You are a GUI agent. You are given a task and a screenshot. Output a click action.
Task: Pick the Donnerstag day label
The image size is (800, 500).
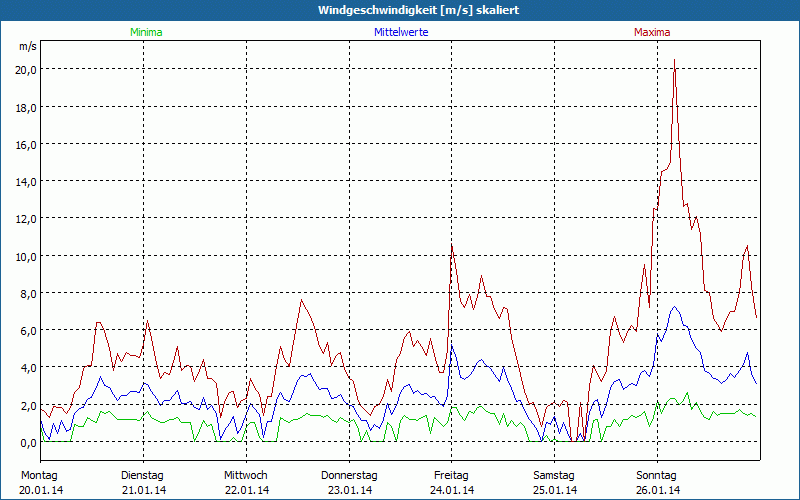(x=349, y=475)
